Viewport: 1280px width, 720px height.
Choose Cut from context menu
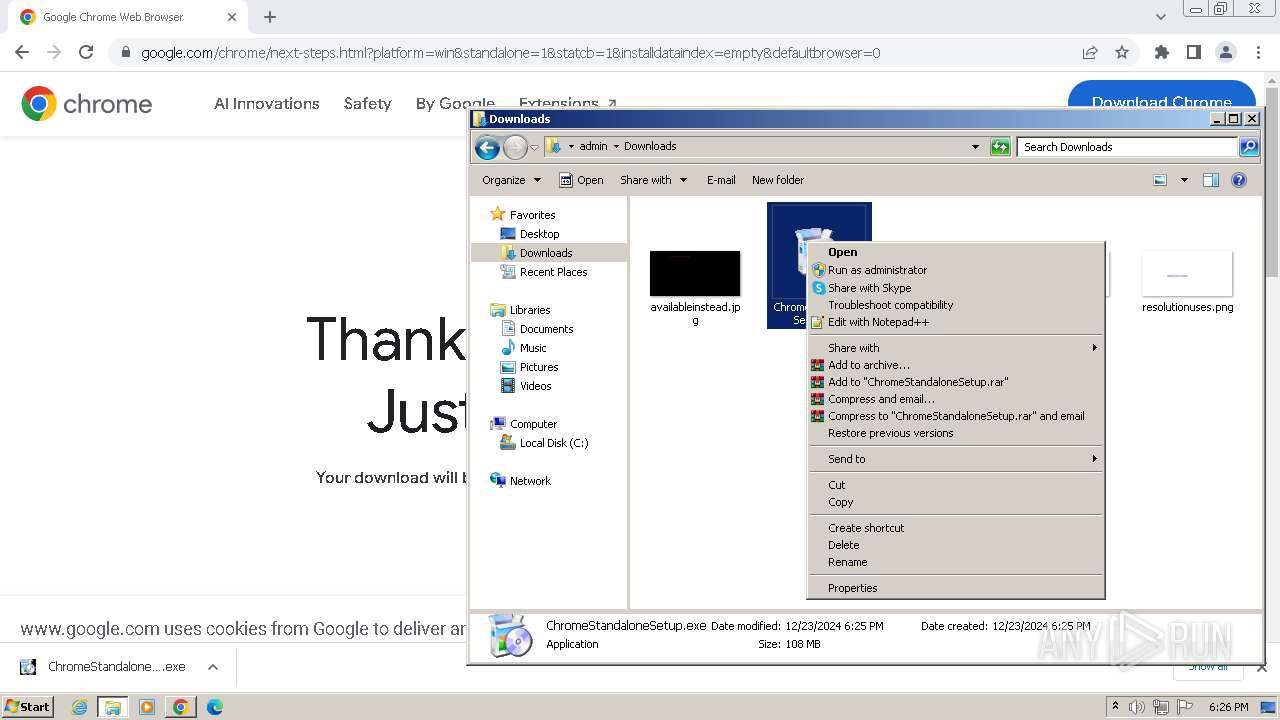pos(956,485)
